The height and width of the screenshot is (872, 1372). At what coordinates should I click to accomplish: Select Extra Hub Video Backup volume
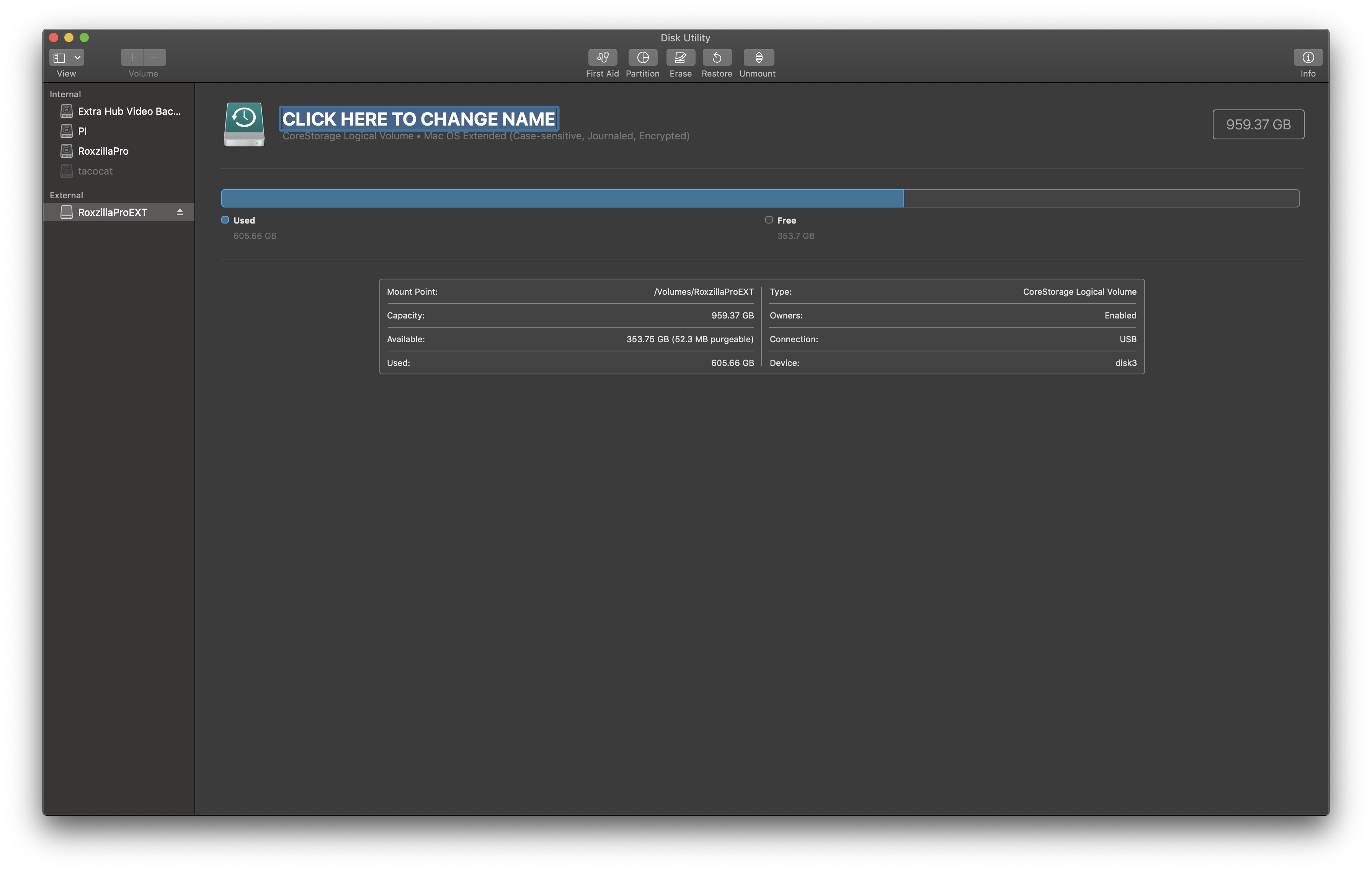click(120, 111)
